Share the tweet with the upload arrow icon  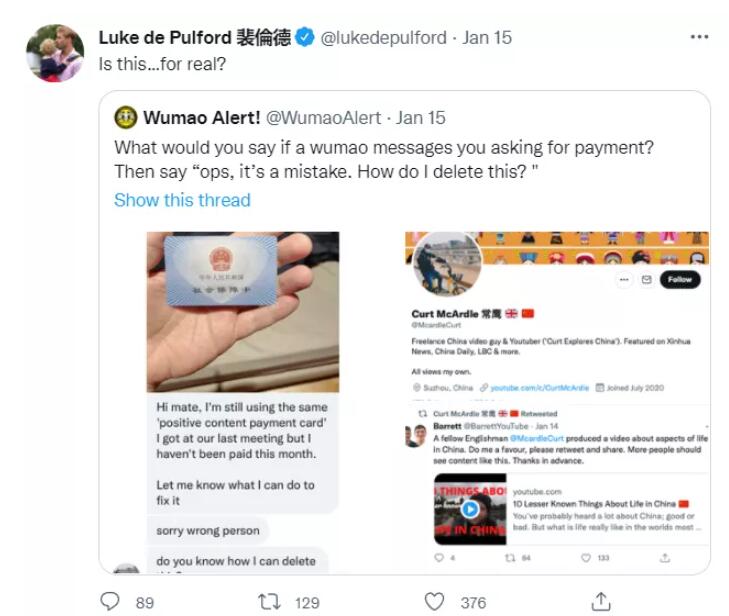click(601, 602)
